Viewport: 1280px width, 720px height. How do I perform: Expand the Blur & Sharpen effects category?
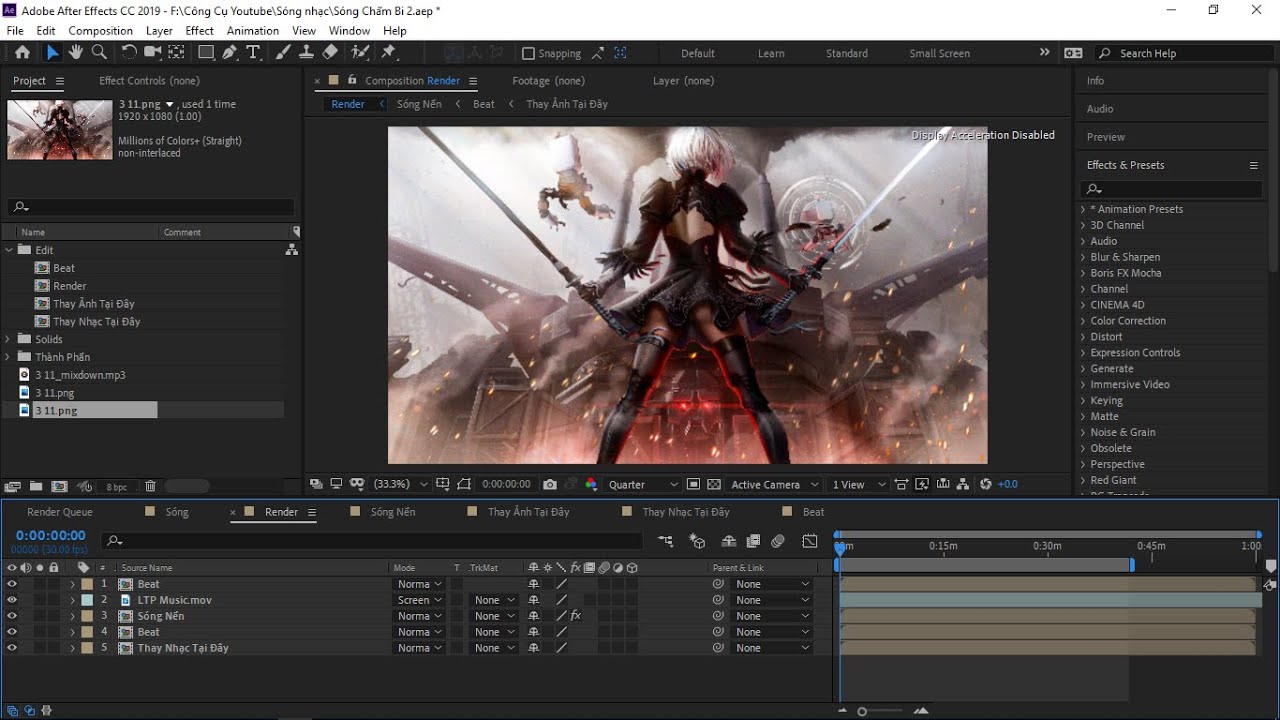[1083, 257]
